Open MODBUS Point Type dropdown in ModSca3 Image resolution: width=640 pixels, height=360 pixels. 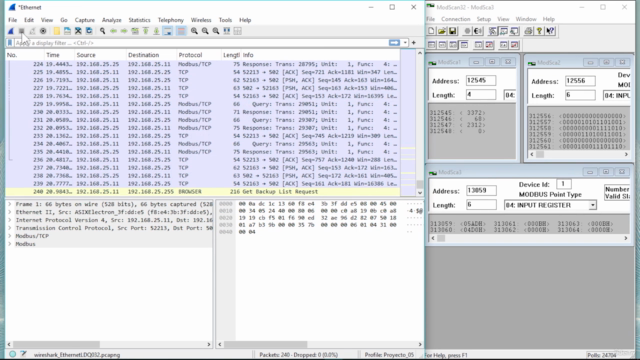(x=592, y=205)
